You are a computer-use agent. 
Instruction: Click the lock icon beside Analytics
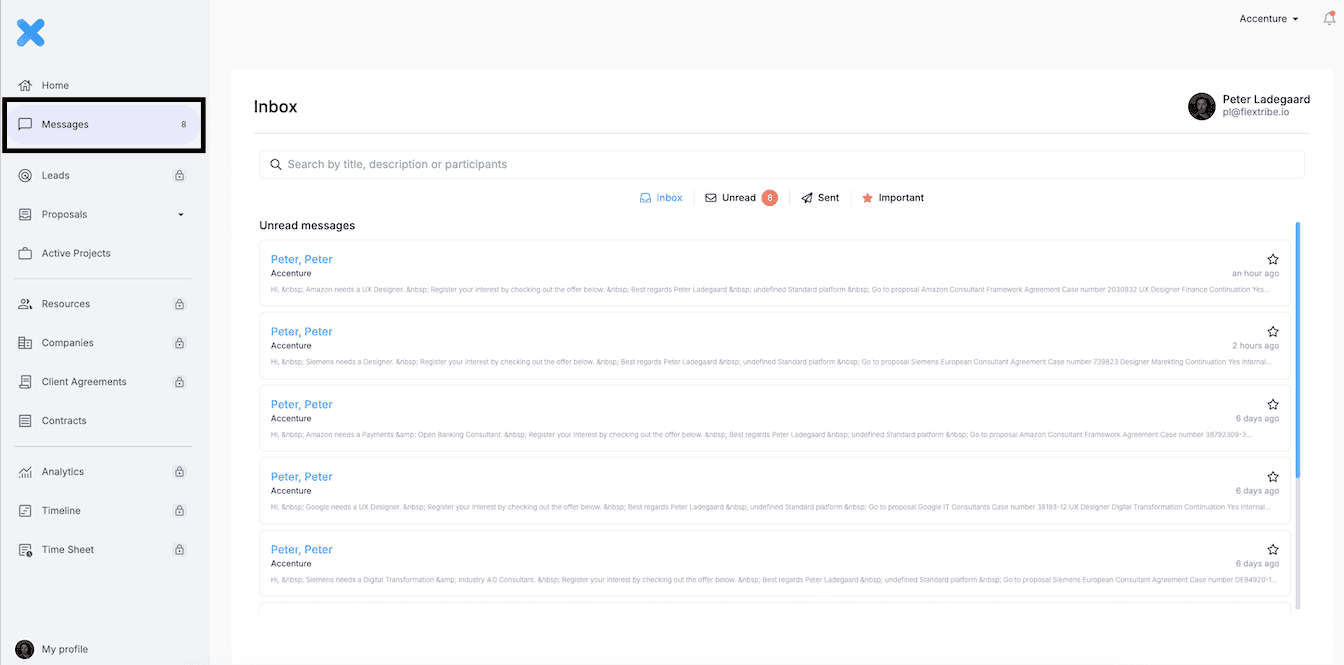[180, 472]
